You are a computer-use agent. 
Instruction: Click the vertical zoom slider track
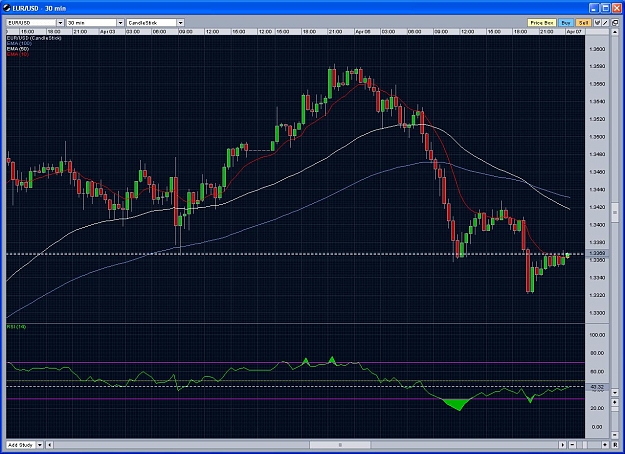click(x=615, y=419)
